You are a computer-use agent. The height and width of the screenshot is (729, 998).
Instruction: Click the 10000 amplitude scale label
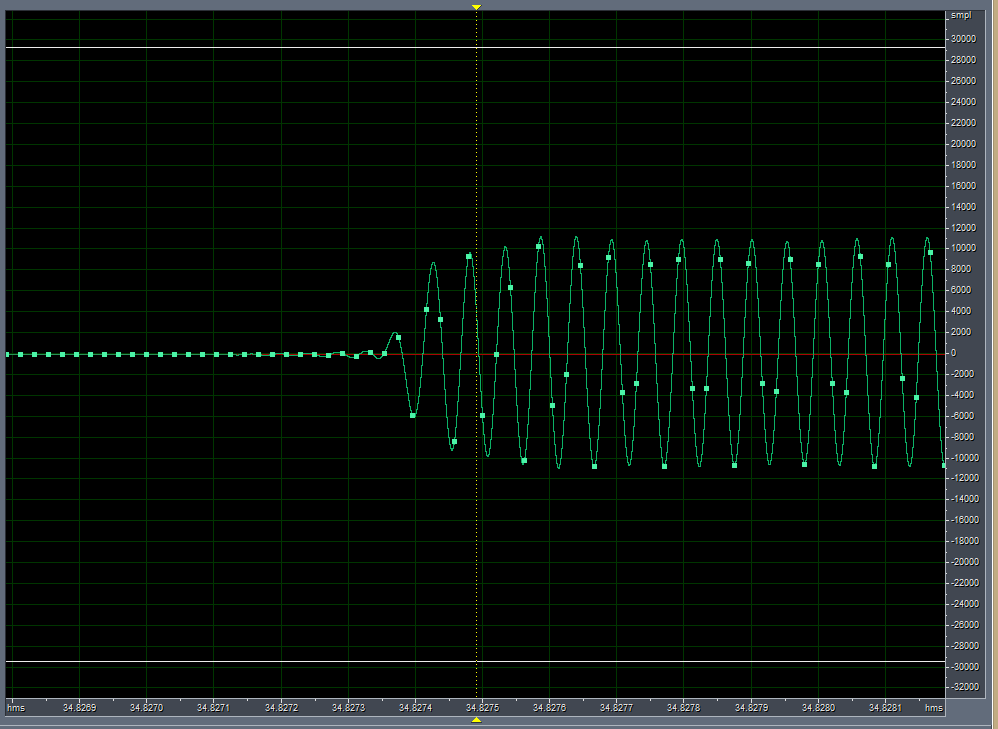(963, 248)
